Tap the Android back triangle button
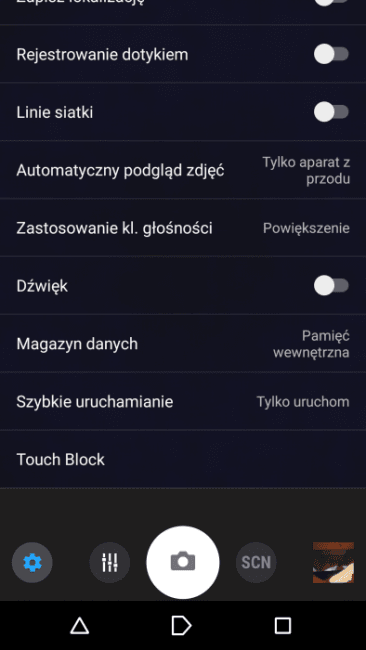366x650 pixels. coord(80,626)
